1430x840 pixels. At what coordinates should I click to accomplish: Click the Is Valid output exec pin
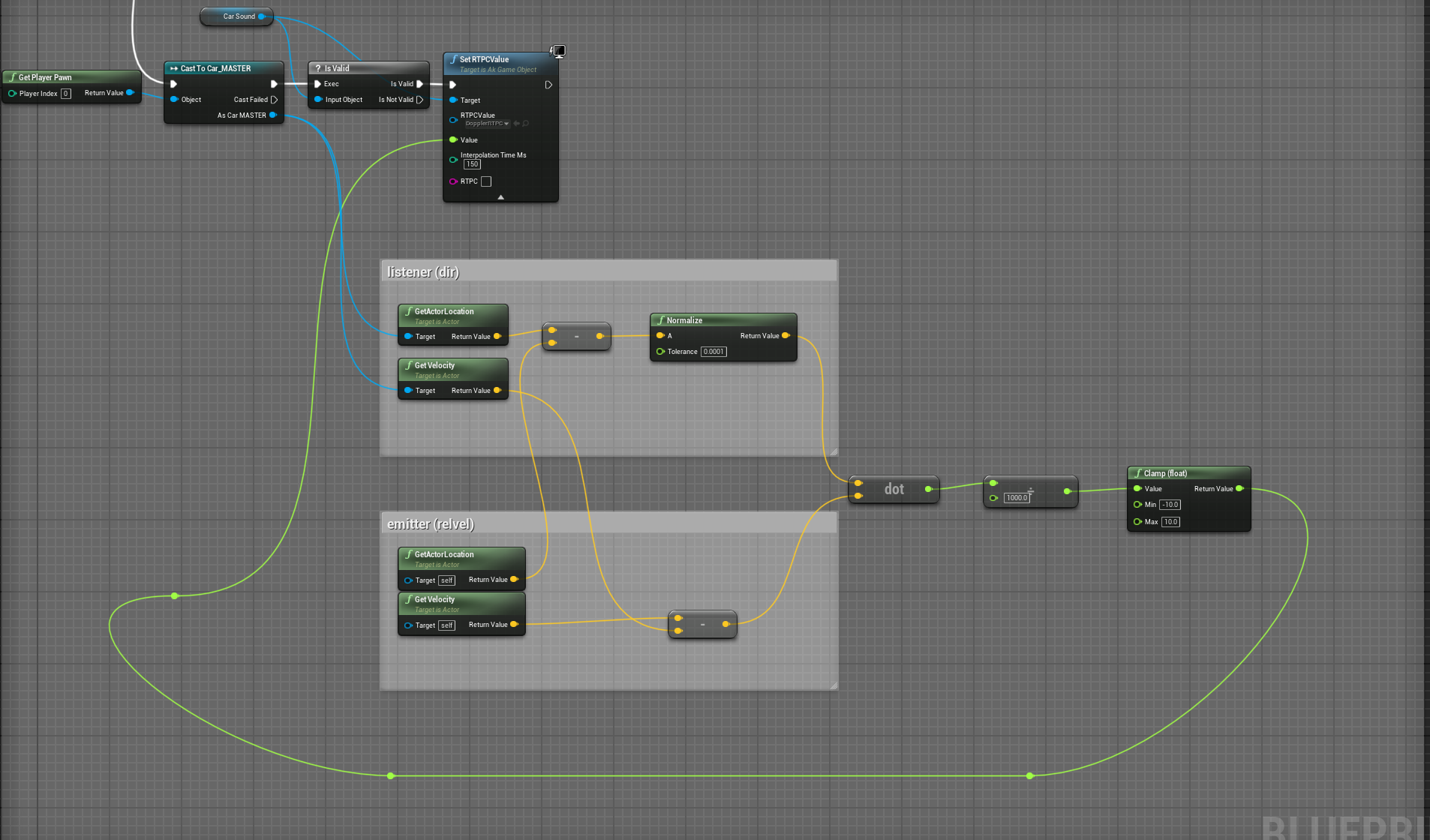click(419, 84)
